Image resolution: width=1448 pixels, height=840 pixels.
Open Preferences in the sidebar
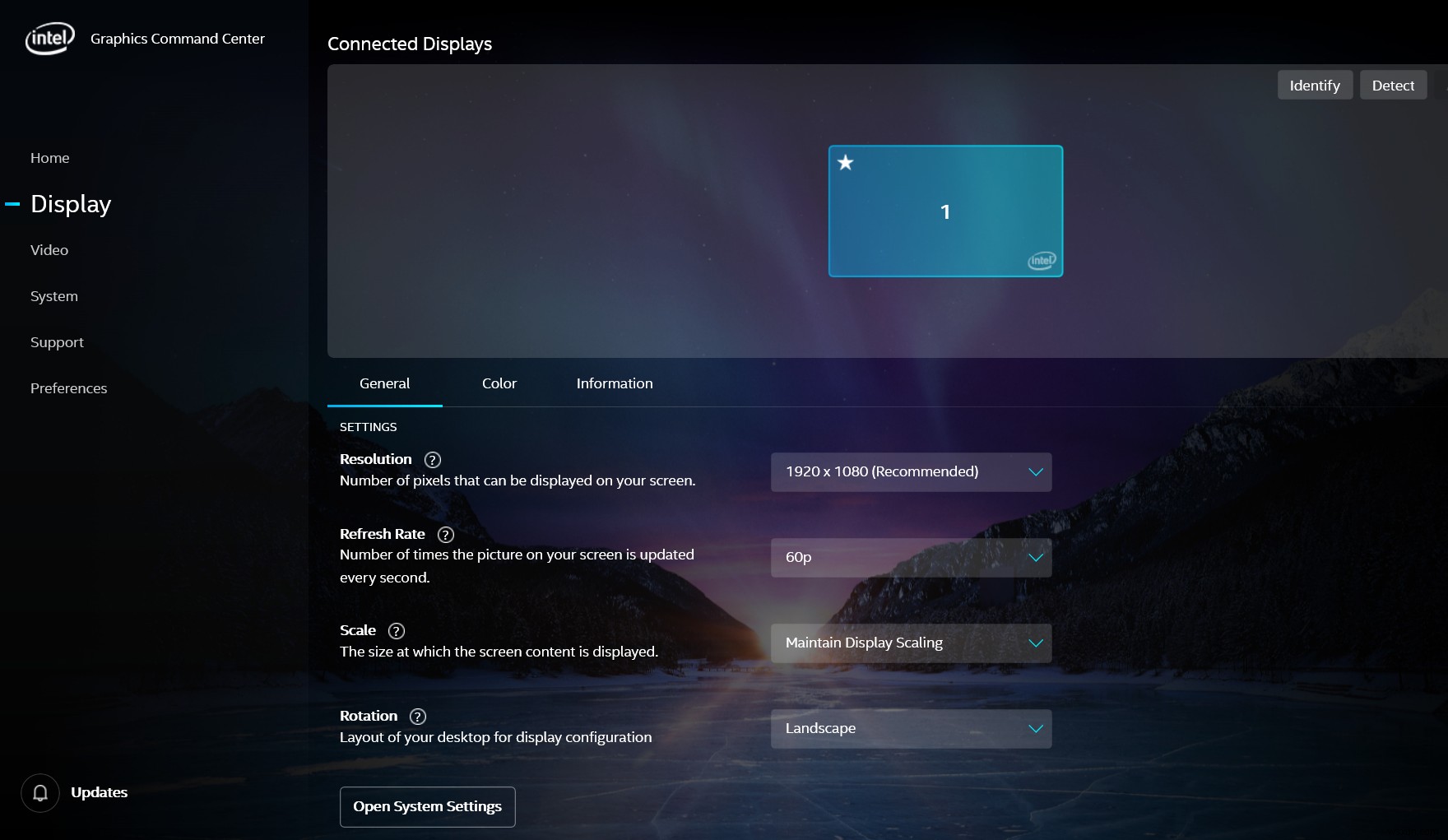[69, 388]
